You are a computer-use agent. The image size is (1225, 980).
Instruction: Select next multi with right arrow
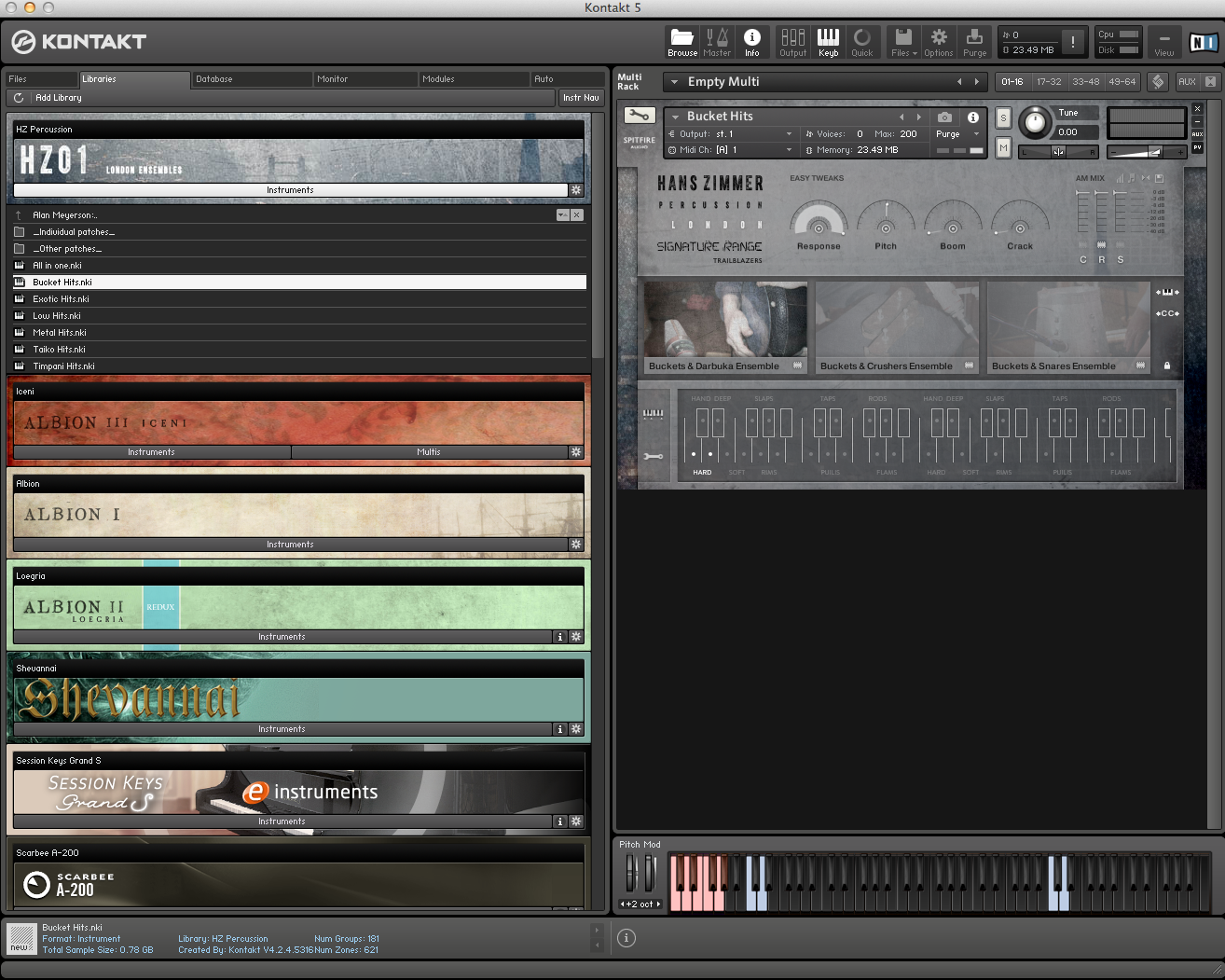(x=976, y=82)
